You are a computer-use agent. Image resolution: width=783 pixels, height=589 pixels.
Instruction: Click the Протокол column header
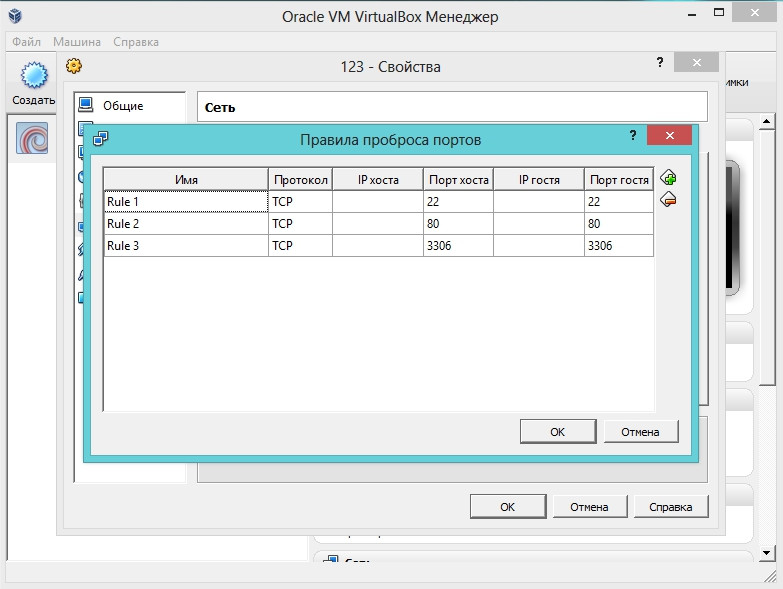tap(300, 179)
